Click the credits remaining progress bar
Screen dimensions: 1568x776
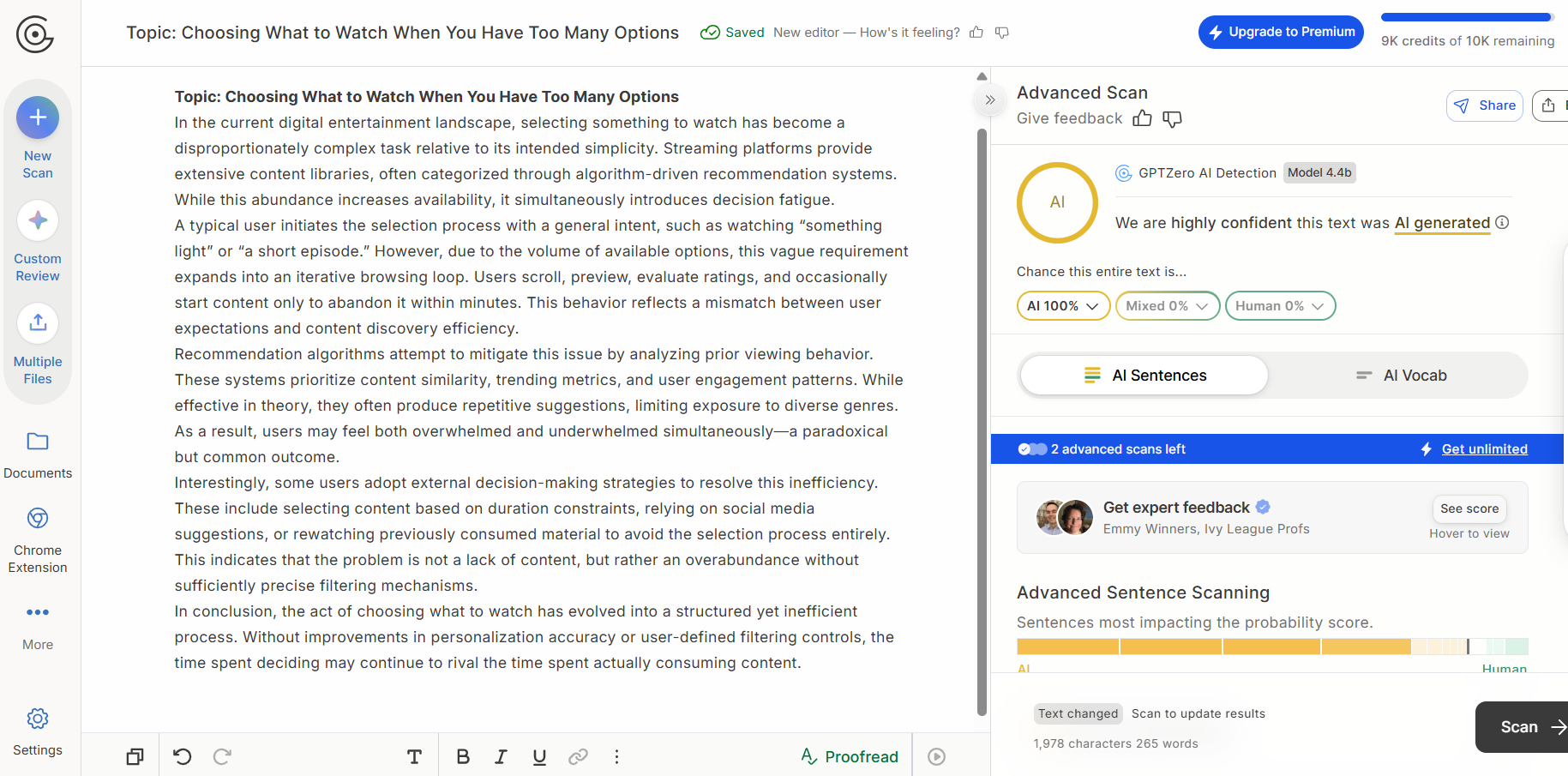pos(1467,17)
